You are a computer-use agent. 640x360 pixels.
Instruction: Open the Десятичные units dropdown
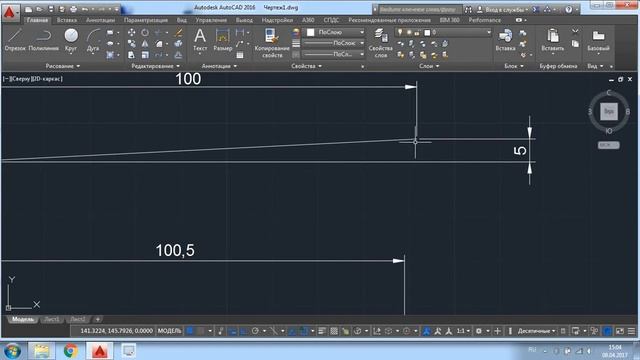tap(536, 331)
